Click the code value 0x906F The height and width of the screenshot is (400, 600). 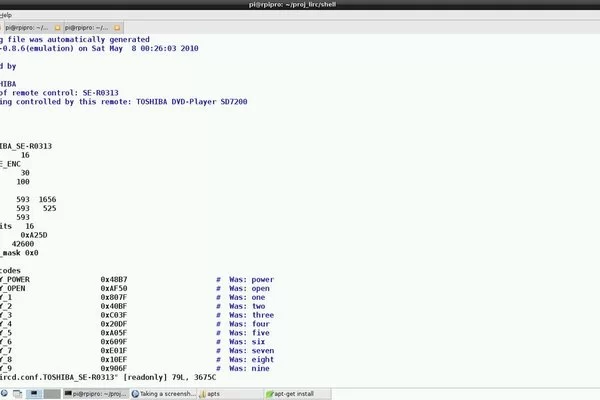coord(114,368)
